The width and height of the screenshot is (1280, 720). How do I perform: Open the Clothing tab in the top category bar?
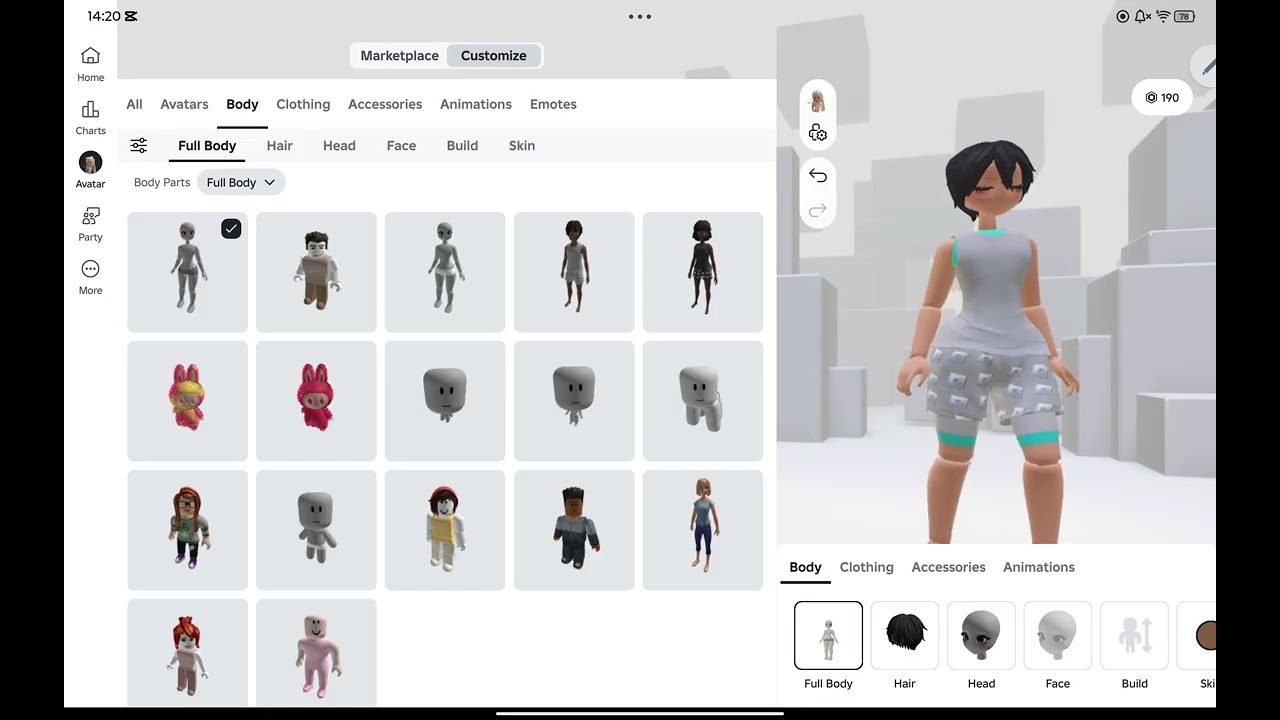(x=303, y=104)
